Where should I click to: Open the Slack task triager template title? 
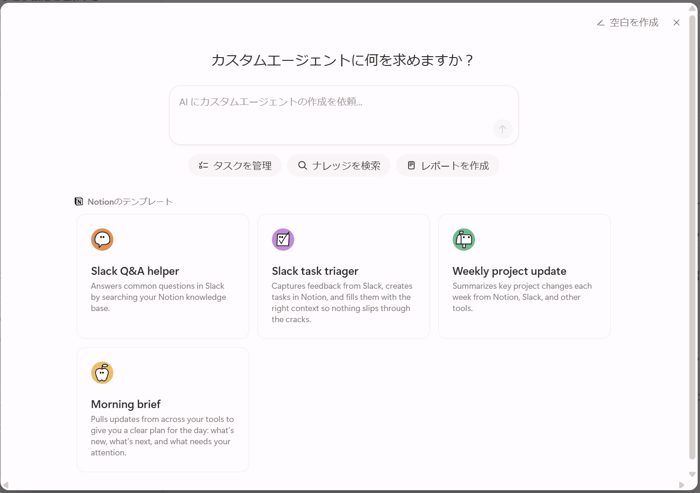coord(315,271)
